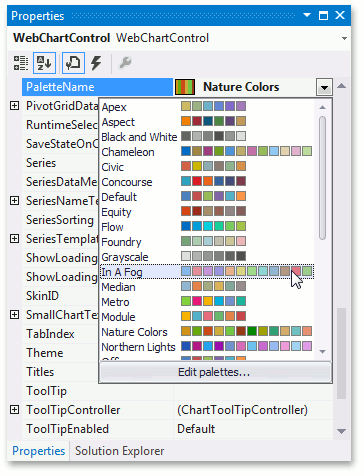Expand the ToolTipController property node
This screenshot has width=364, height=476.
14,410
